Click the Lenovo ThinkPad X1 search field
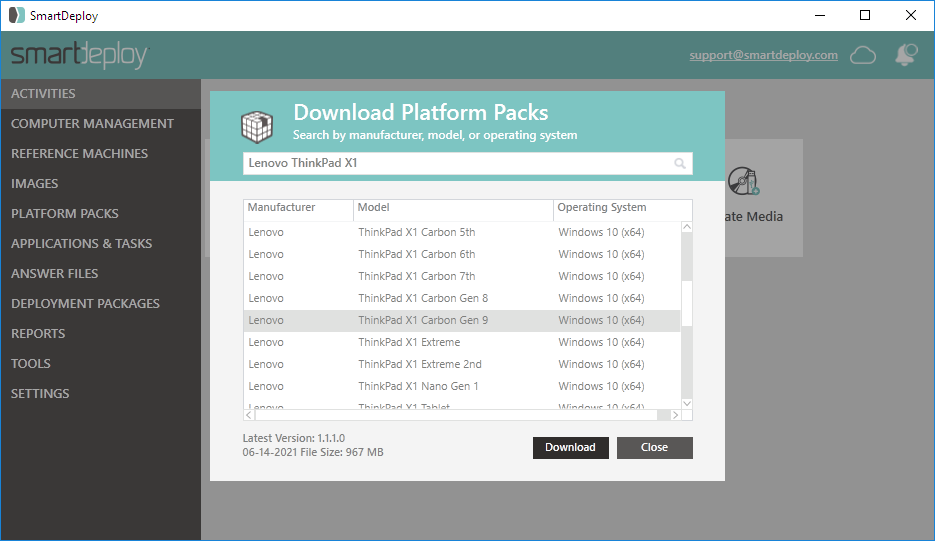The width and height of the screenshot is (935, 541). pos(468,163)
